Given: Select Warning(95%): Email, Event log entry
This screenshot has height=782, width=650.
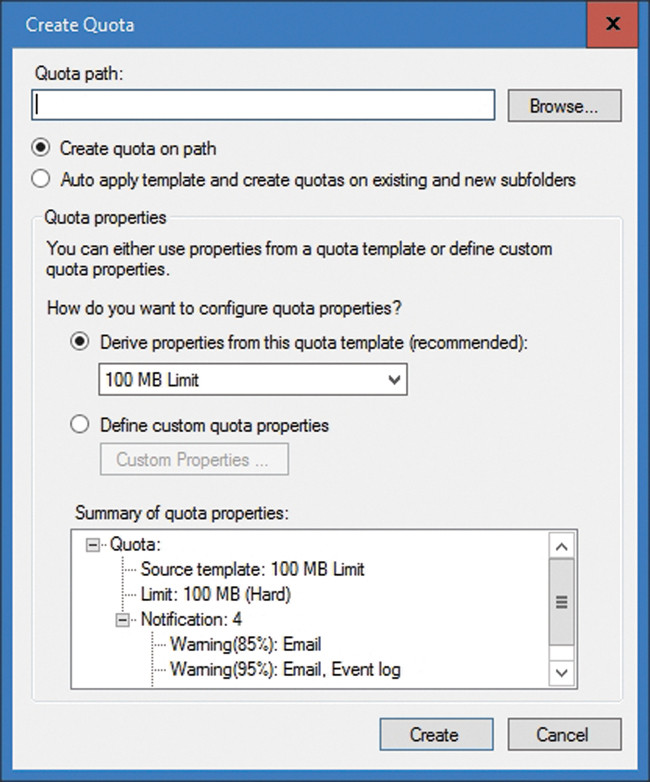Looking at the screenshot, I should (285, 670).
